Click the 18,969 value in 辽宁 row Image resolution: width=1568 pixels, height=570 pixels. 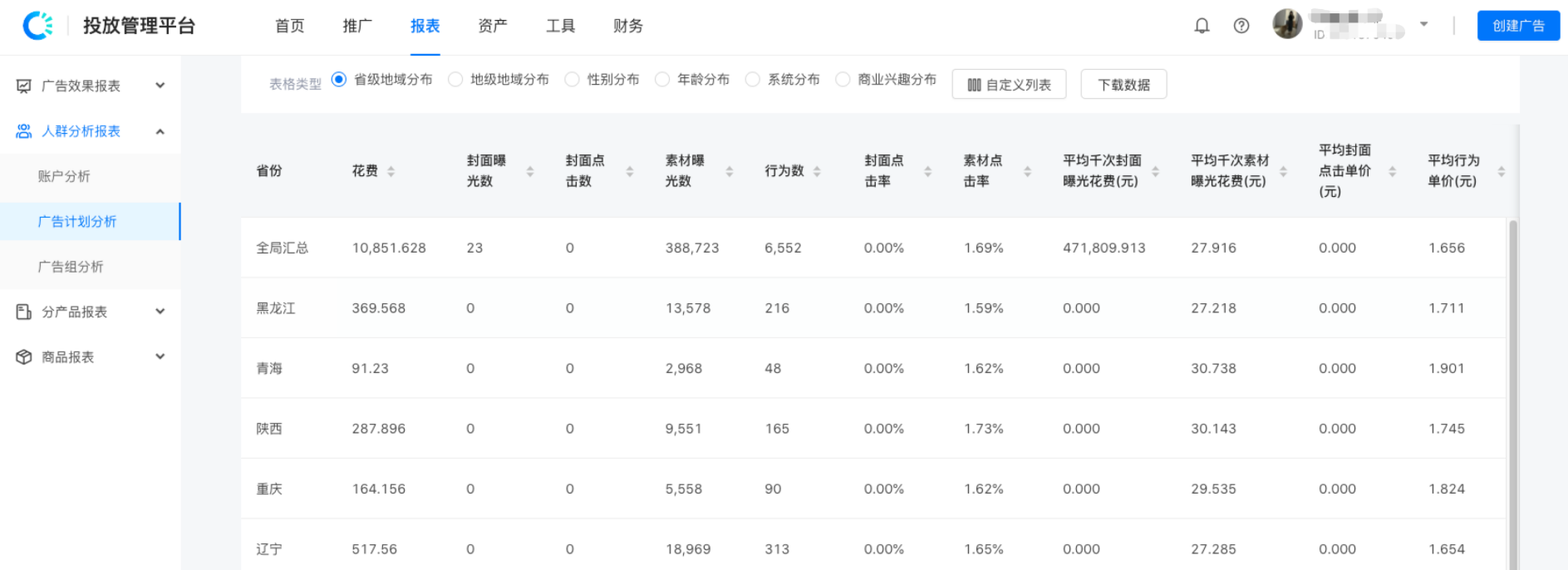click(688, 549)
